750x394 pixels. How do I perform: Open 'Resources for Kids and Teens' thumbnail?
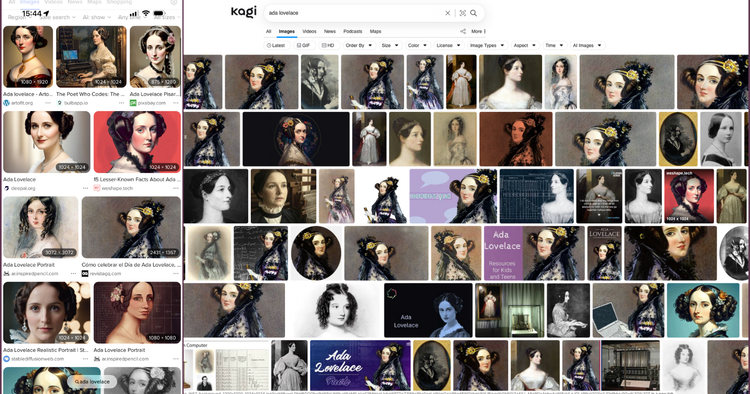point(534,253)
